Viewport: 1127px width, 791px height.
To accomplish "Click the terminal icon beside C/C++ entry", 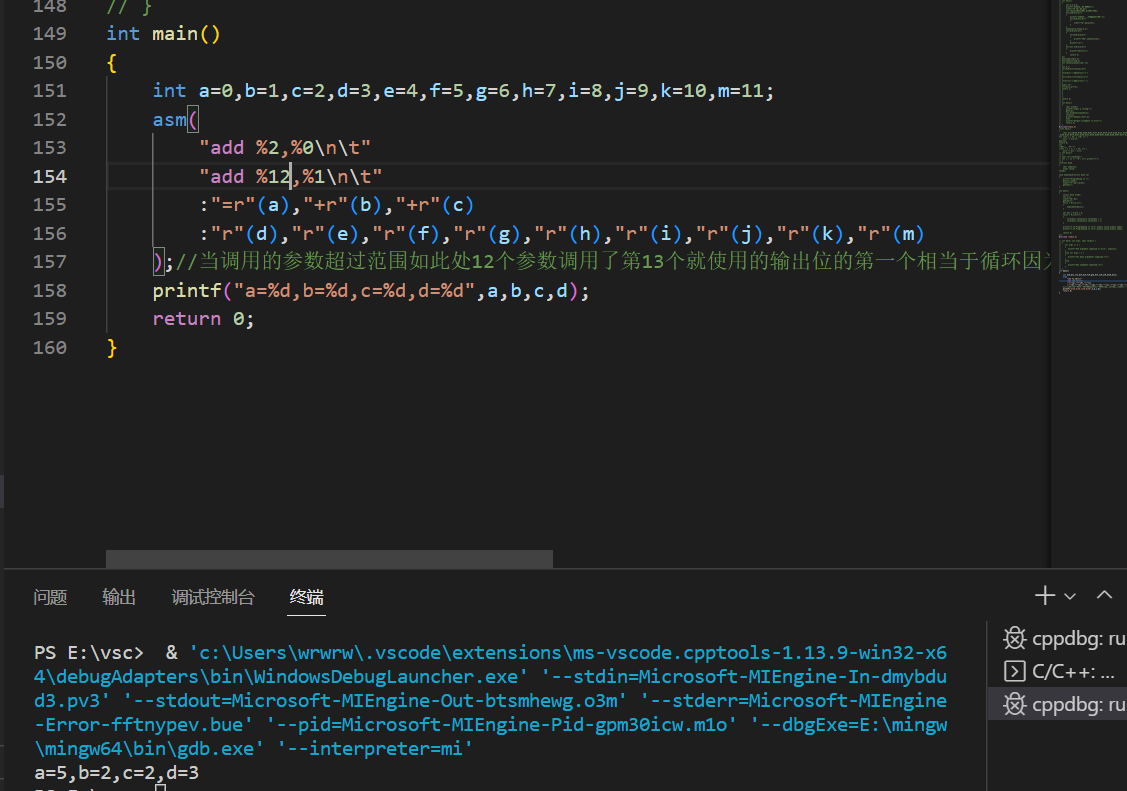I will pos(1014,671).
